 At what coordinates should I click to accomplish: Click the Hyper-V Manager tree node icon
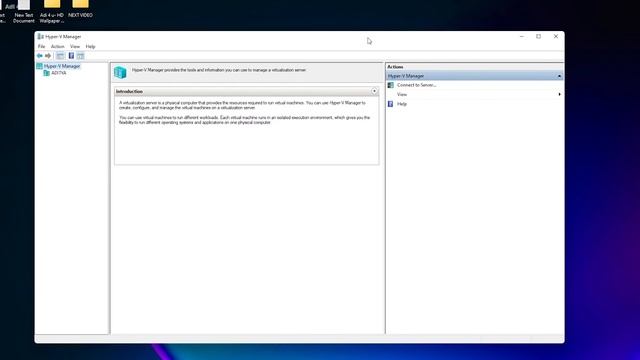[40, 66]
